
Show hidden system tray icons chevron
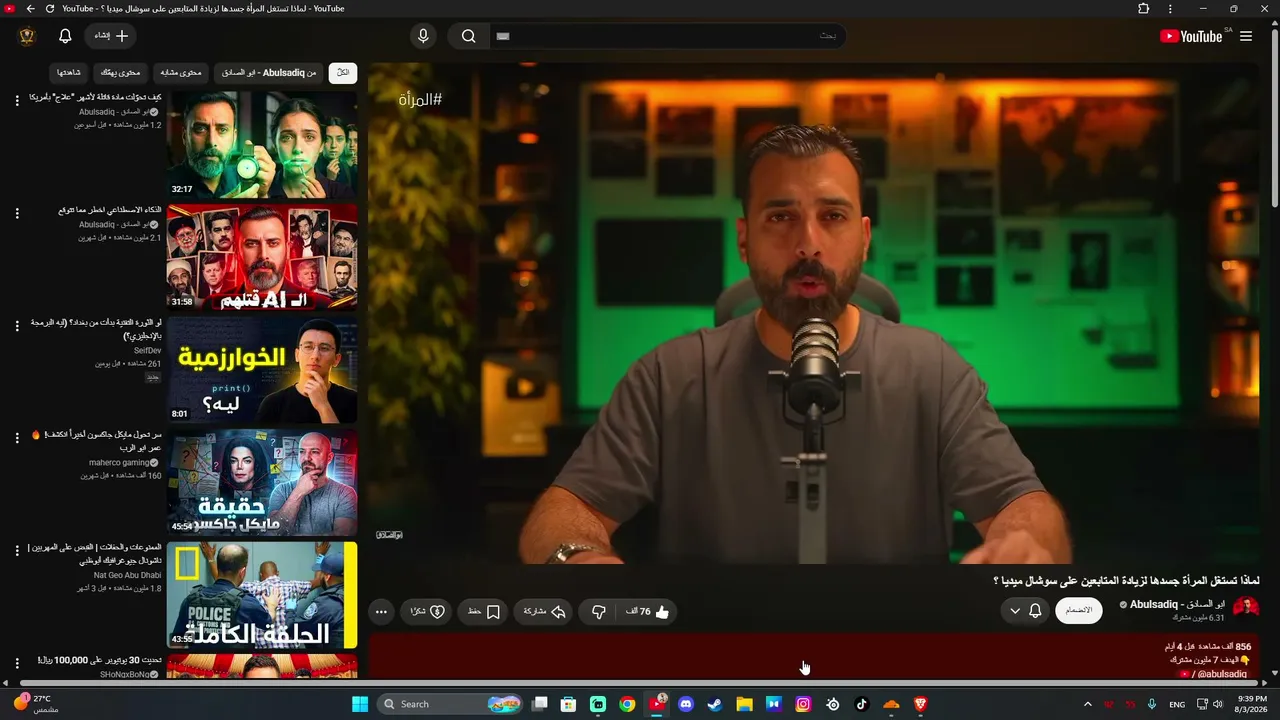click(1088, 704)
